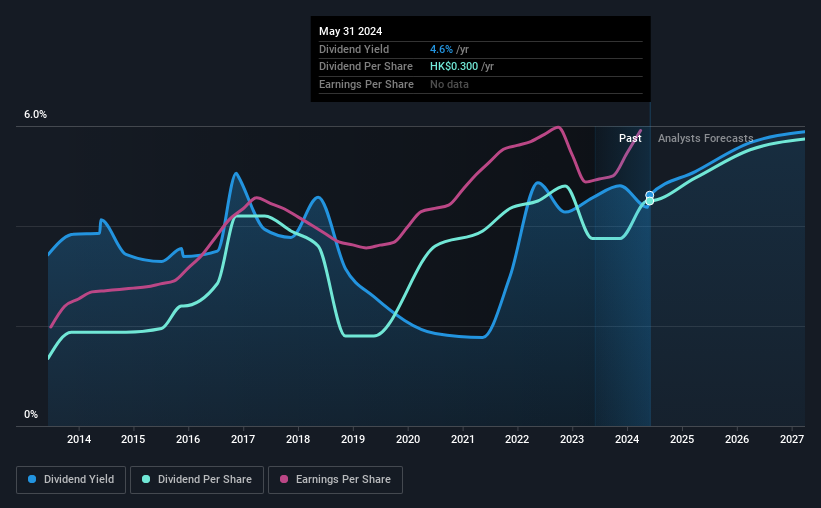Click the May 31 2024 tooltip date
The width and height of the screenshot is (821, 508).
pos(350,31)
